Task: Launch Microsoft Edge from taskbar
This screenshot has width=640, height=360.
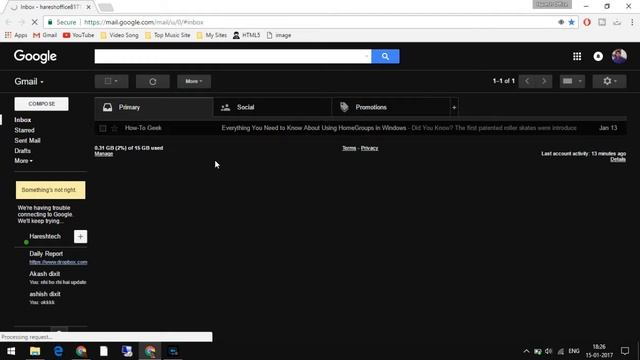Action: [x=58, y=351]
